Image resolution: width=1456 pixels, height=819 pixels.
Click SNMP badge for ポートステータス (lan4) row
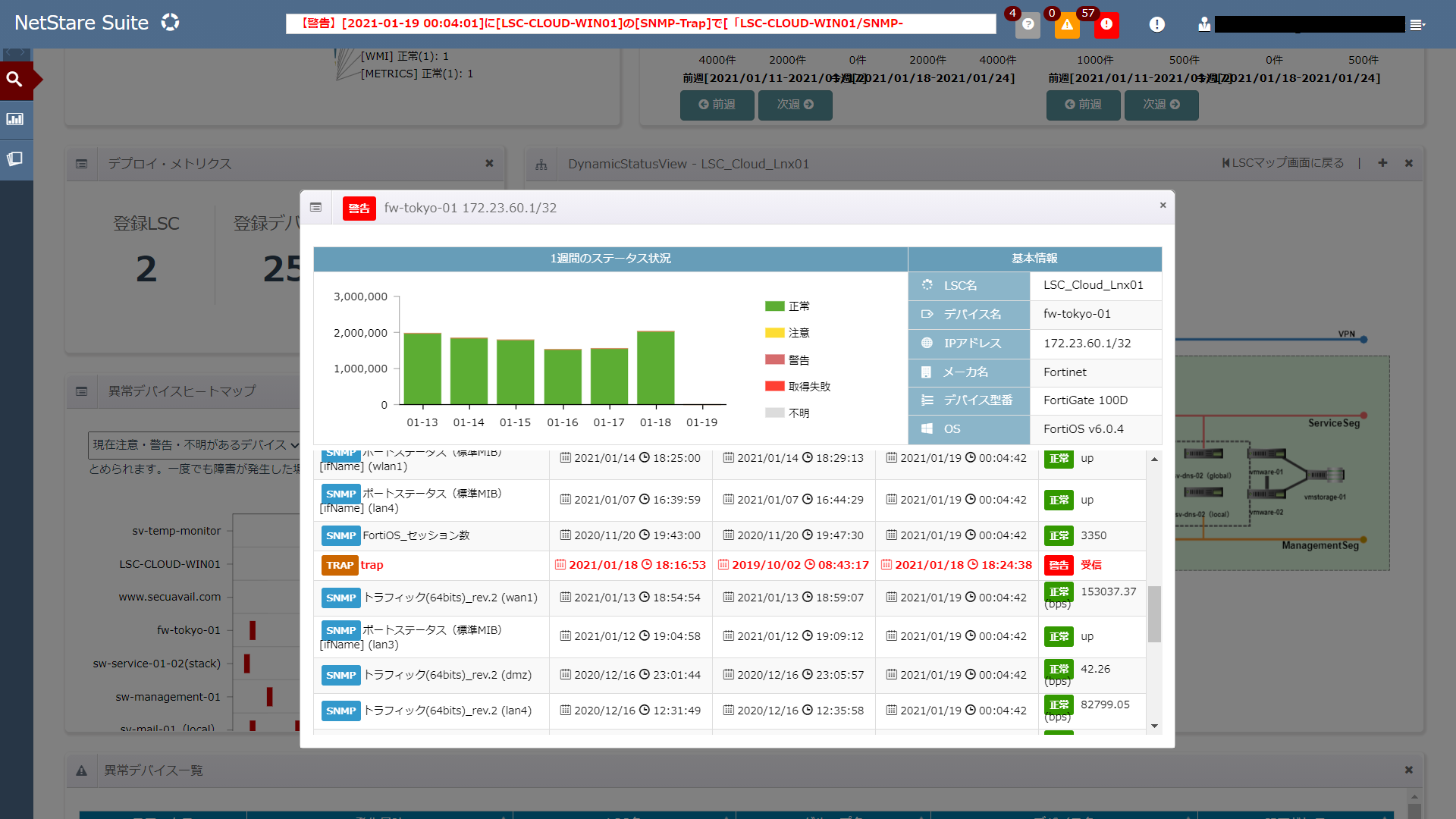tap(340, 494)
